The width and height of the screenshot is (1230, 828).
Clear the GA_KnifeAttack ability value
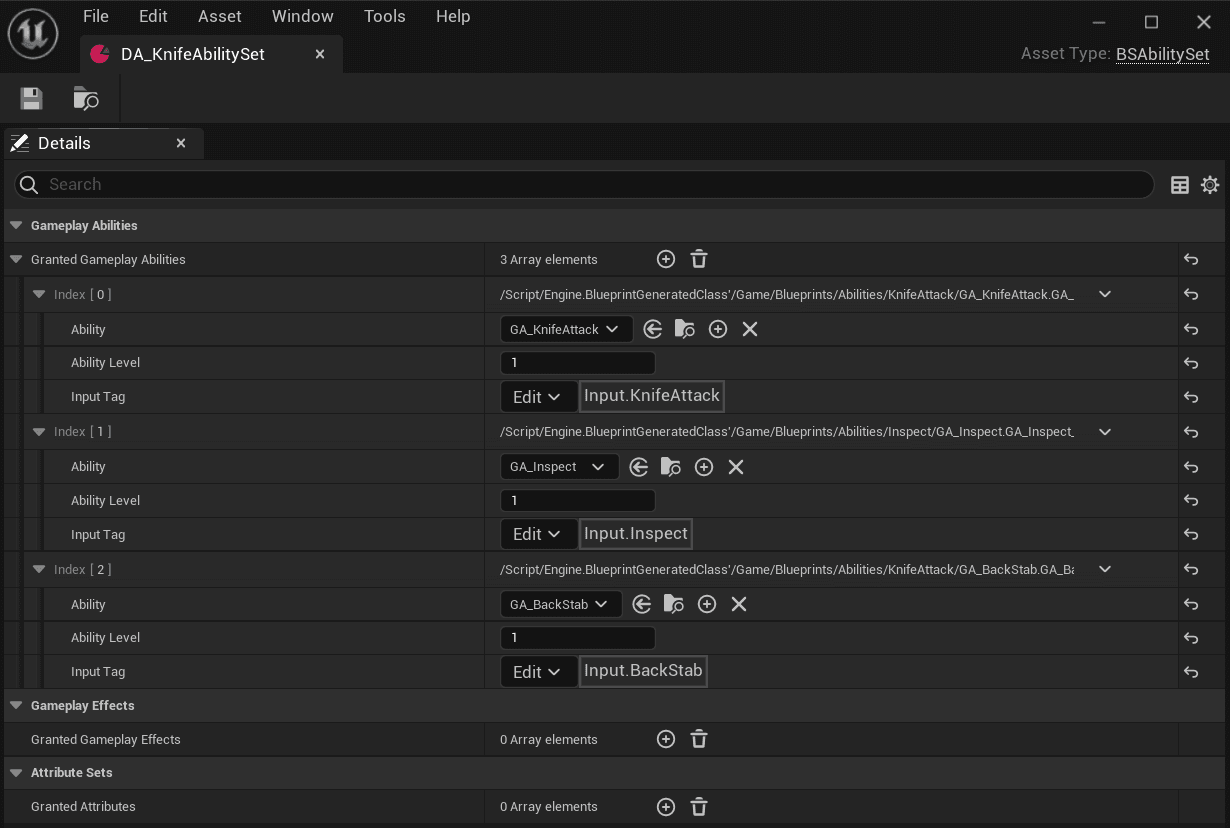(750, 329)
